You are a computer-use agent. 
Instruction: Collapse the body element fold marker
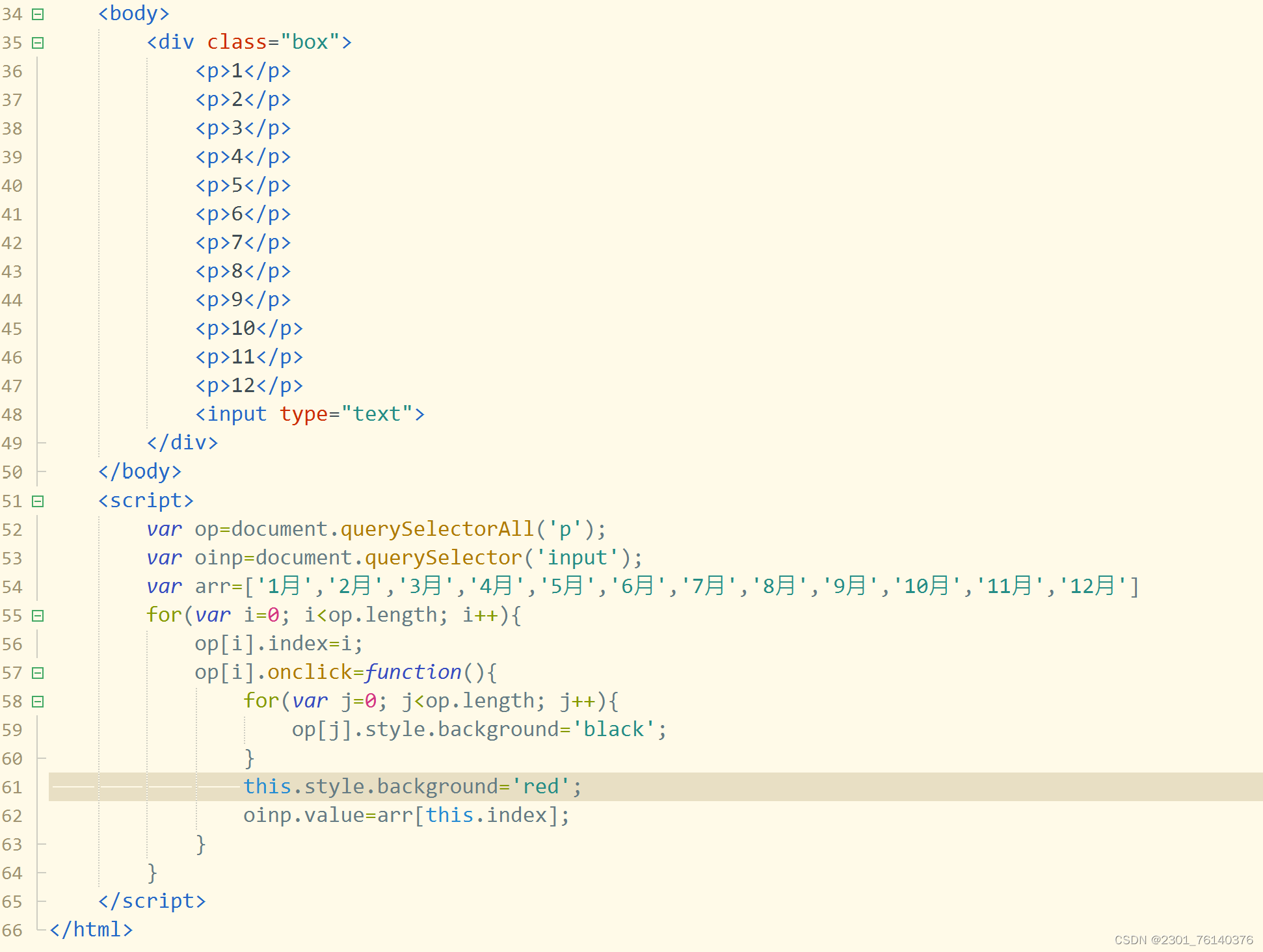tap(37, 14)
